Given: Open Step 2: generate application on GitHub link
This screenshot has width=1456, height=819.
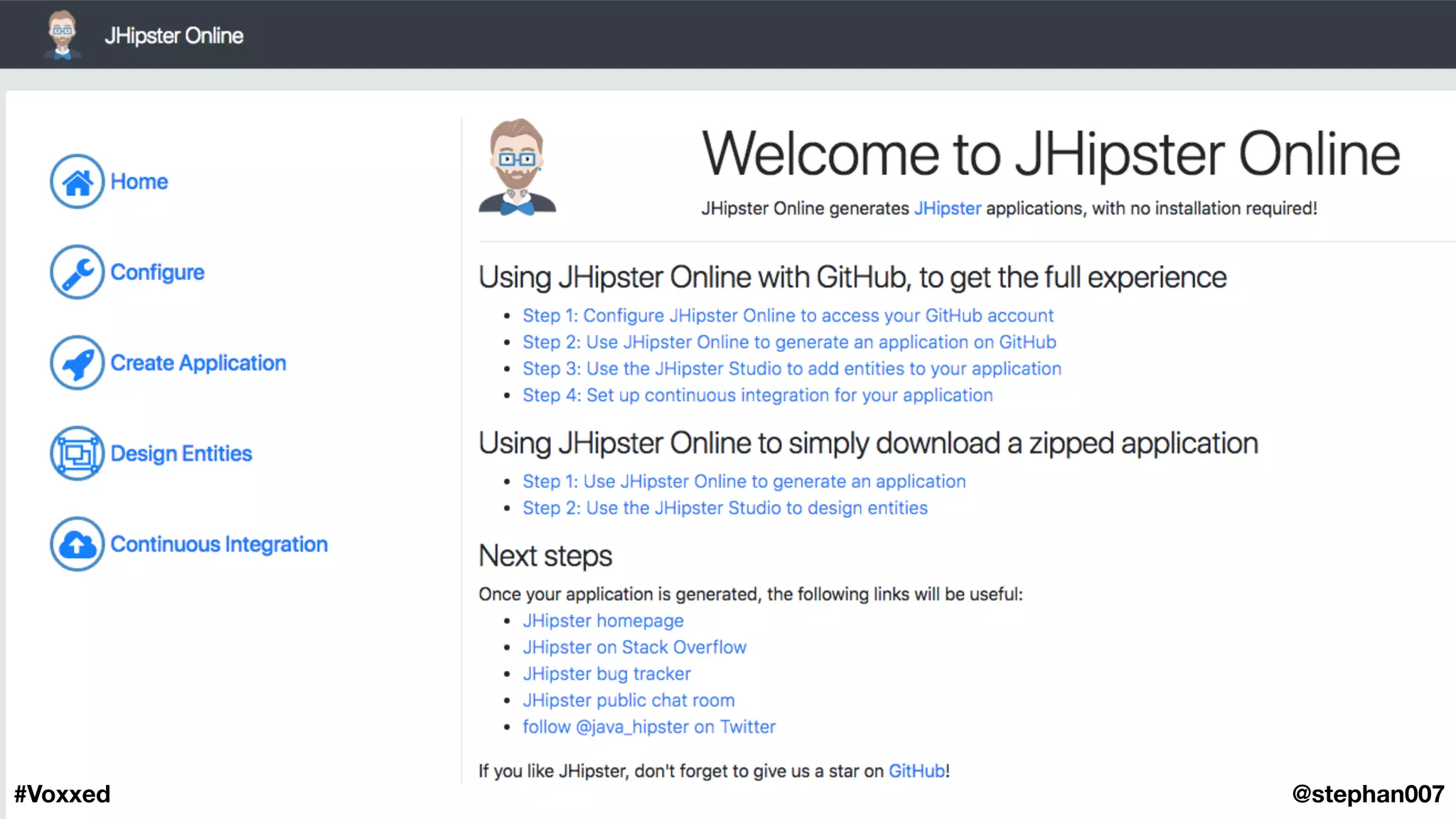Looking at the screenshot, I should (789, 342).
